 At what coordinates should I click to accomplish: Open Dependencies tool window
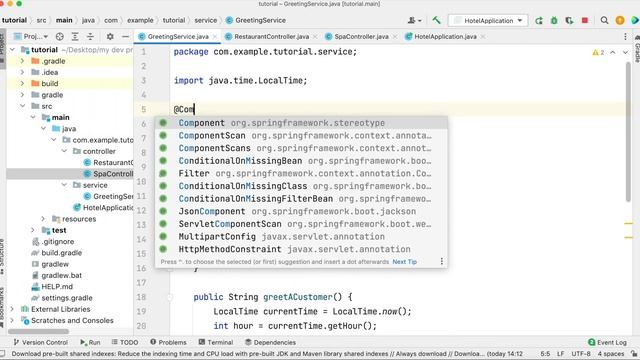tap(270, 342)
